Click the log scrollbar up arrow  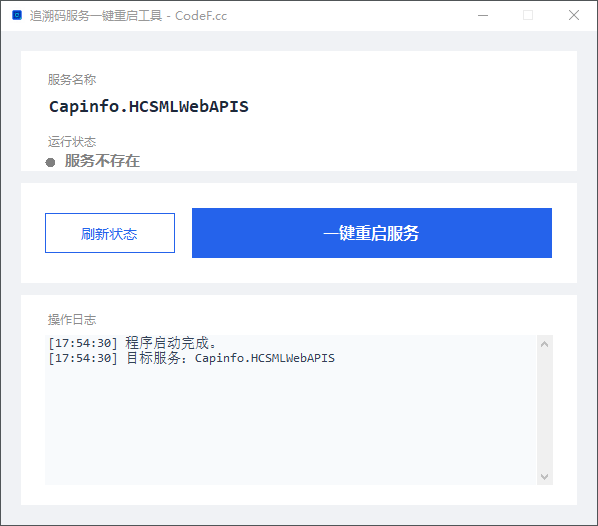tap(545, 344)
